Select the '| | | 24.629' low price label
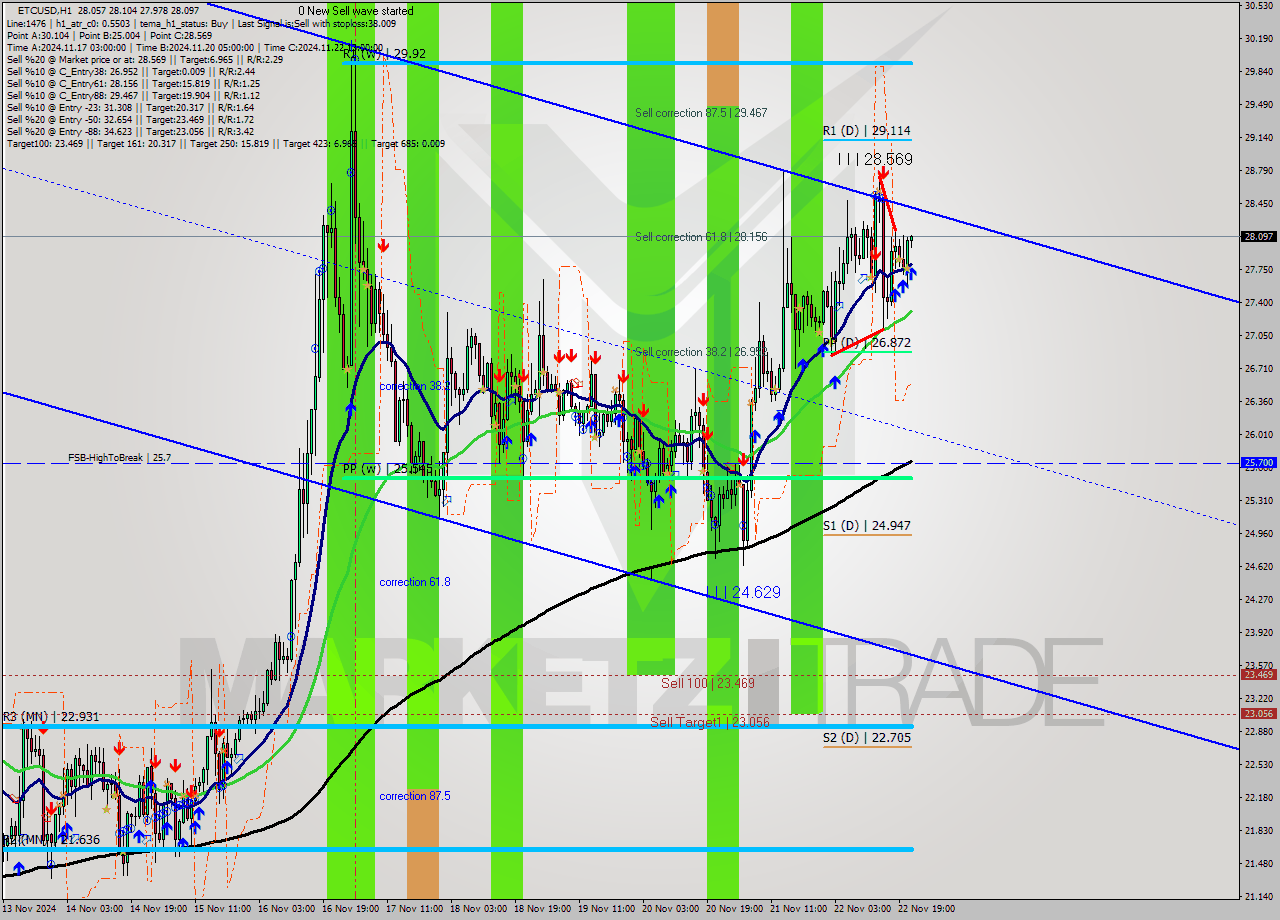 click(743, 593)
